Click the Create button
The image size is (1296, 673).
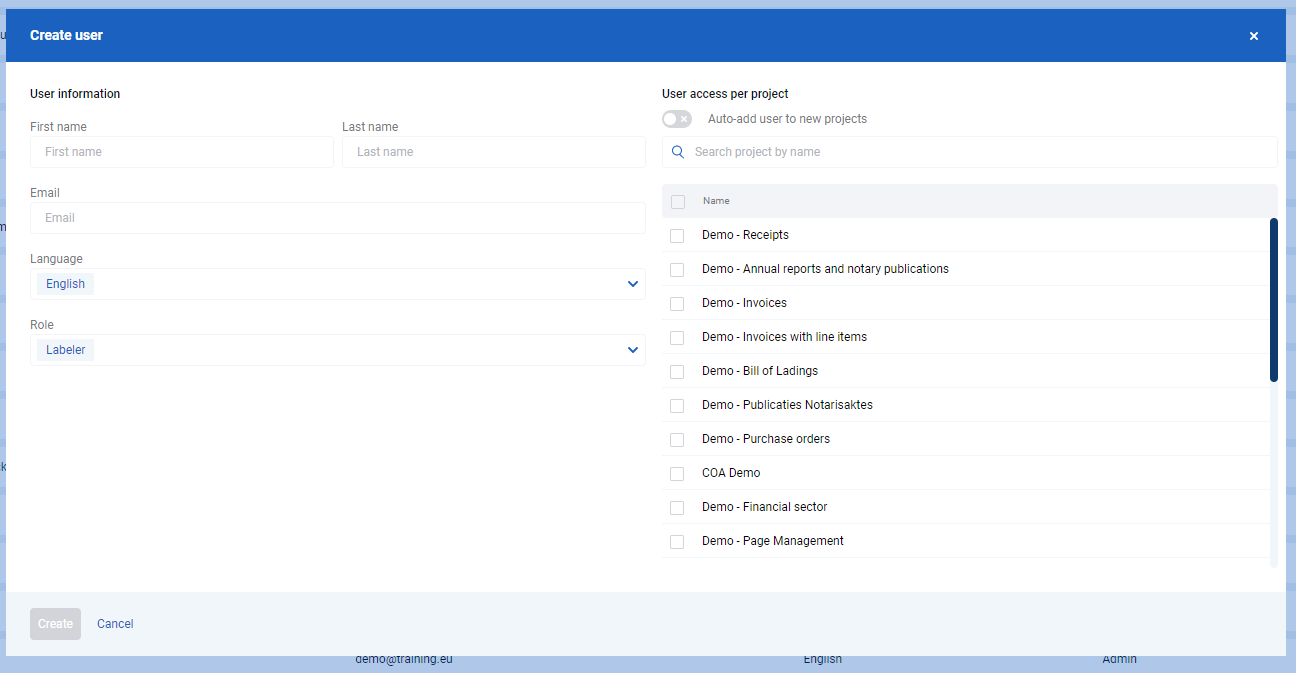pos(55,624)
